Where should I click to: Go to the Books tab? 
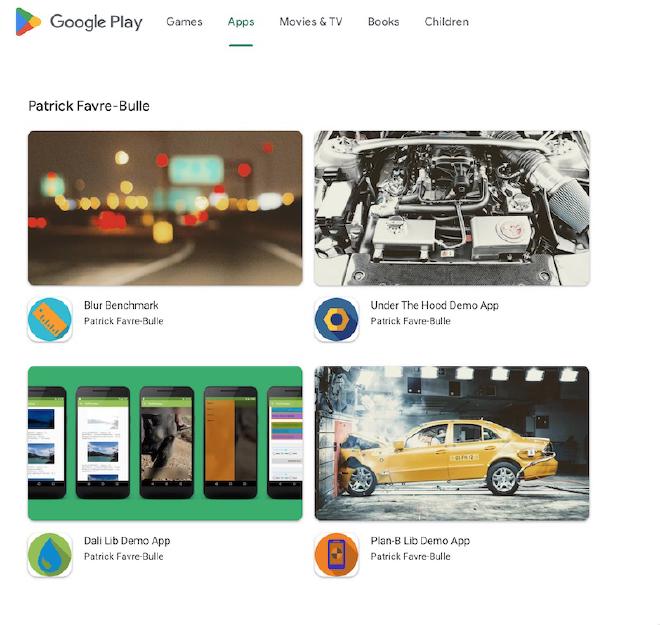coord(383,22)
